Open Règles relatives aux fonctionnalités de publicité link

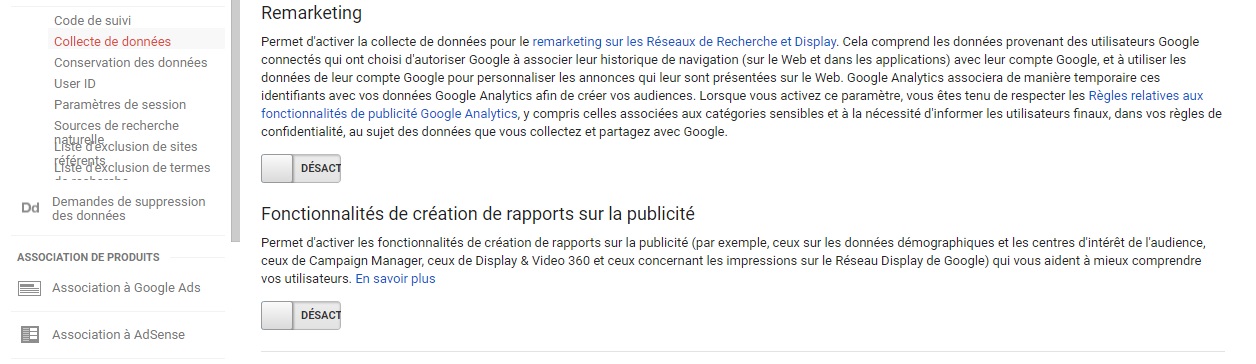point(732,104)
